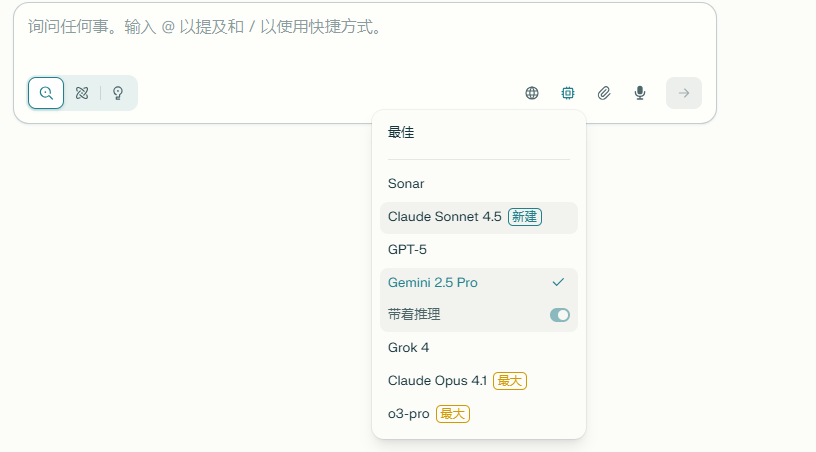Choose Claude Sonnet 4.5 model
This screenshot has width=816, height=452.
click(x=479, y=217)
